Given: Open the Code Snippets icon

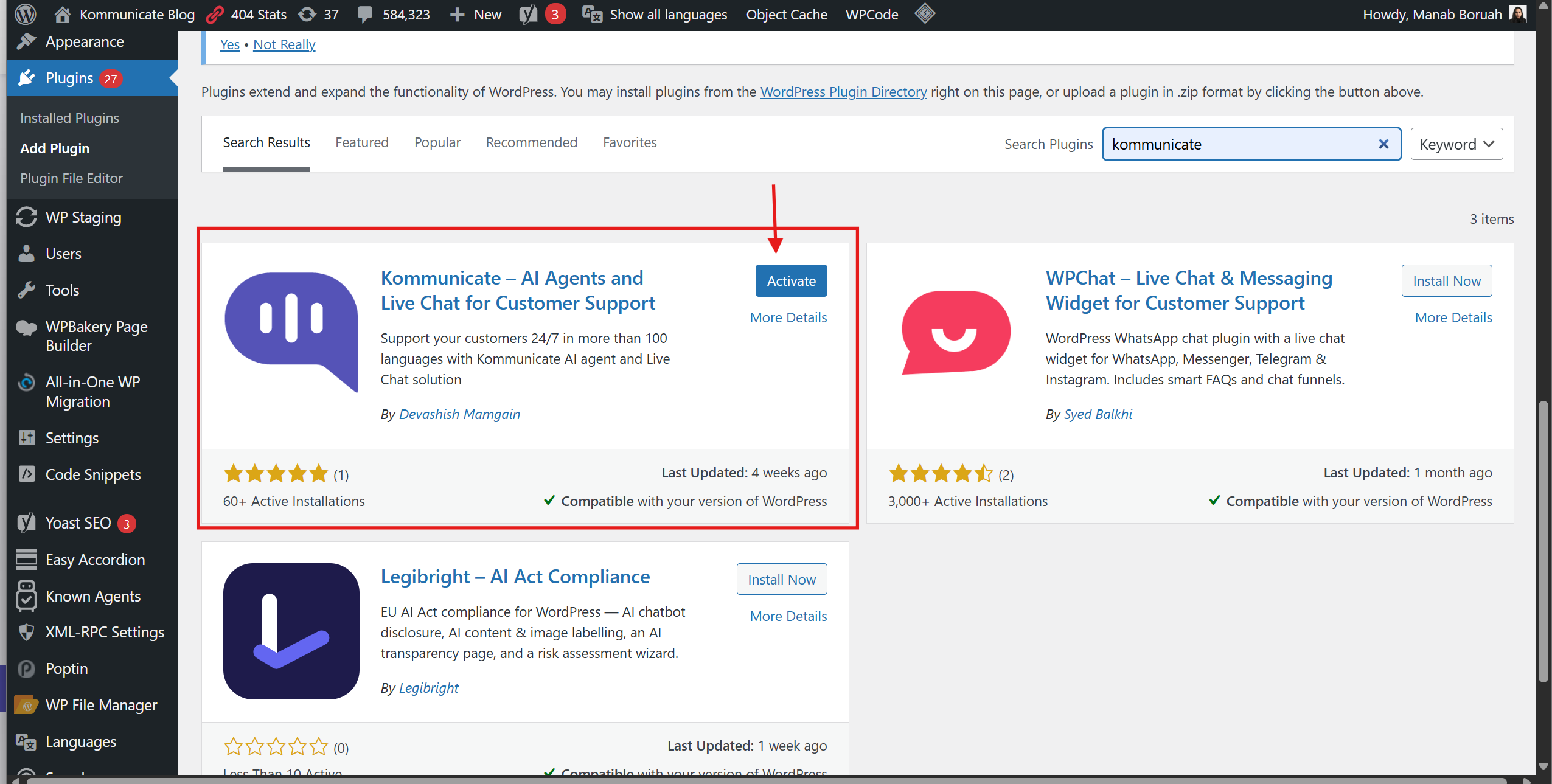Looking at the screenshot, I should click(26, 474).
